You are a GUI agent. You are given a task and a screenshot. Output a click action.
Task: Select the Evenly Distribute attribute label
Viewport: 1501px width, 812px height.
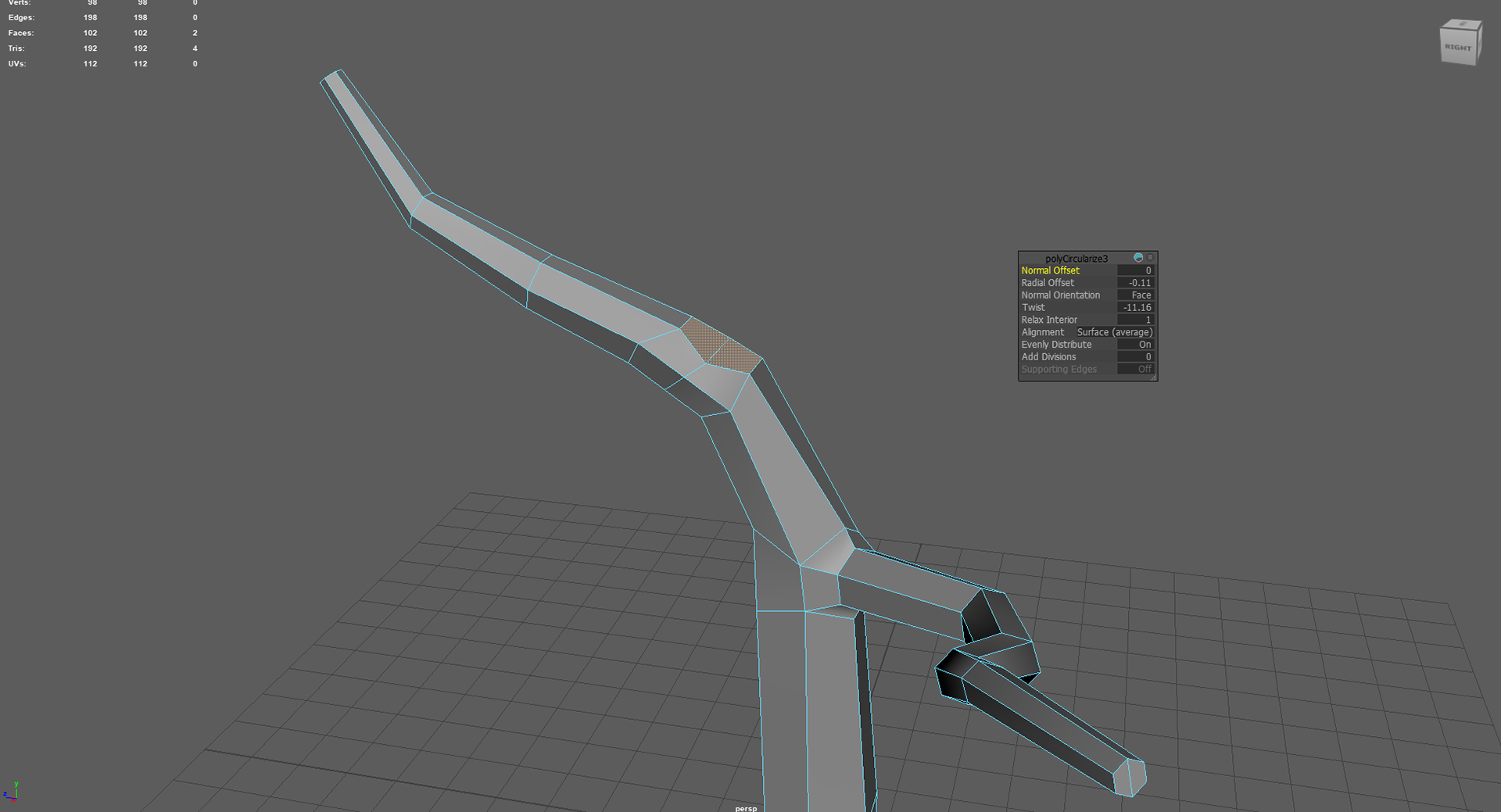[1056, 345]
